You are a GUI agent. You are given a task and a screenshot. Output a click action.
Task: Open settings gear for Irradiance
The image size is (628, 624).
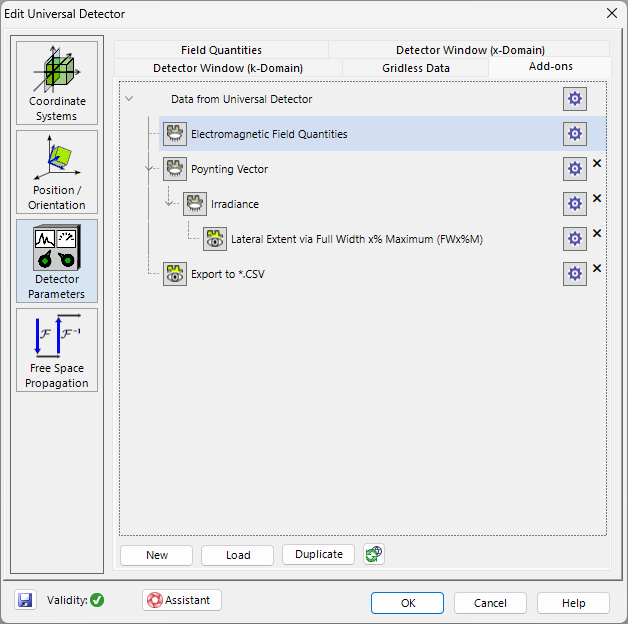point(575,204)
